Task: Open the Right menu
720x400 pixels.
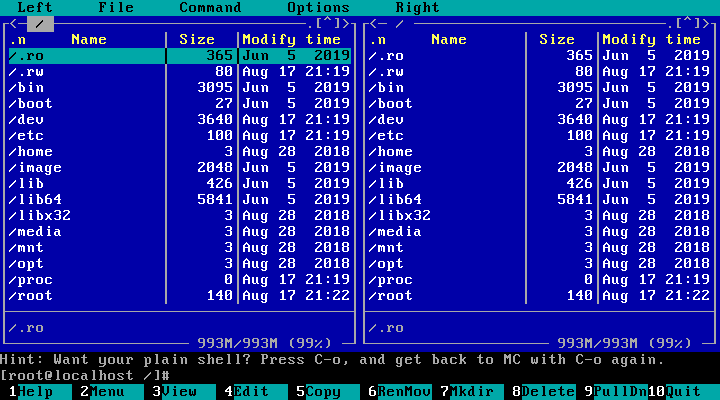Action: [x=417, y=7]
